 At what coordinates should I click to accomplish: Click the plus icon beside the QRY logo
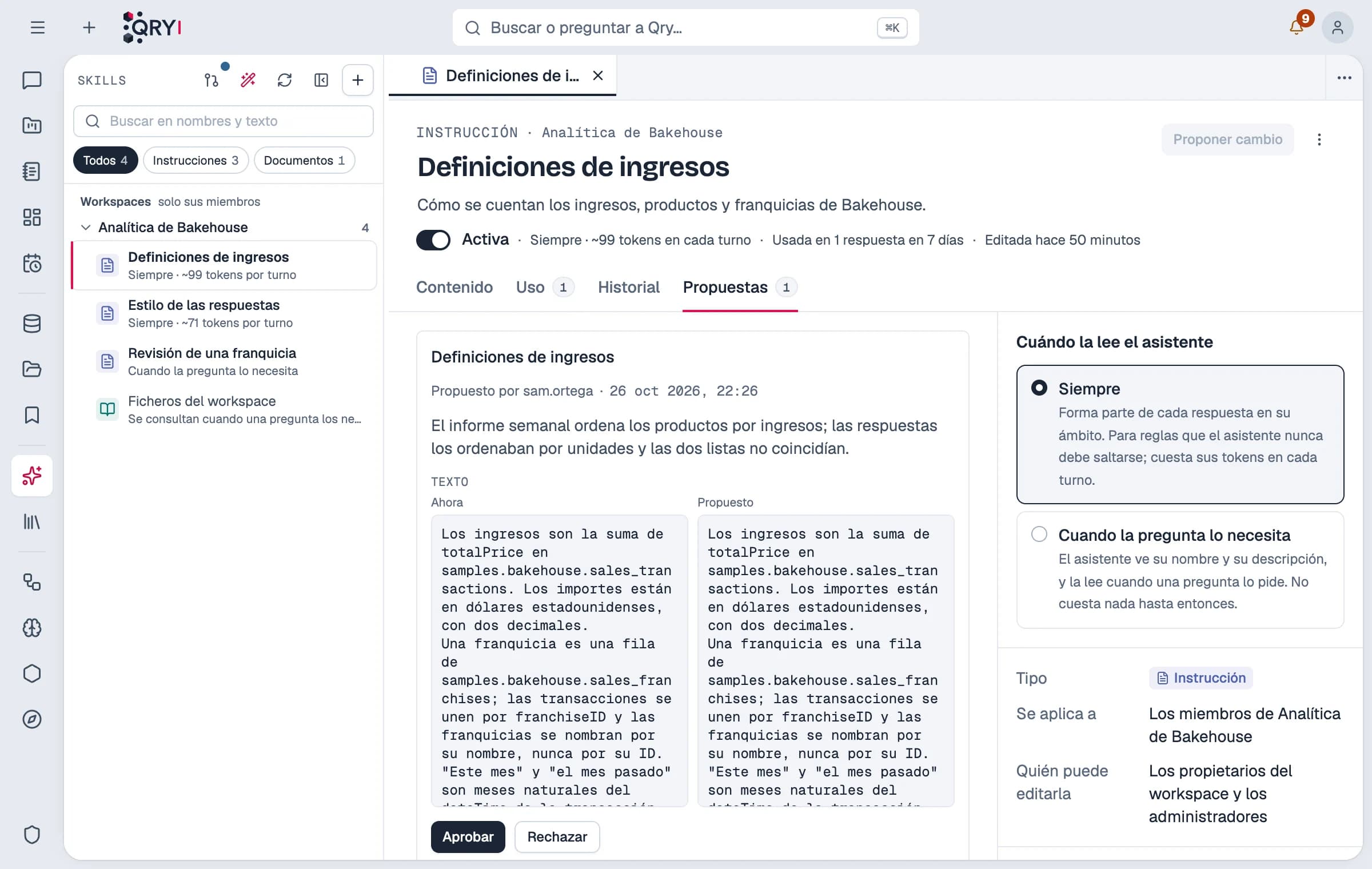pyautogui.click(x=89, y=27)
